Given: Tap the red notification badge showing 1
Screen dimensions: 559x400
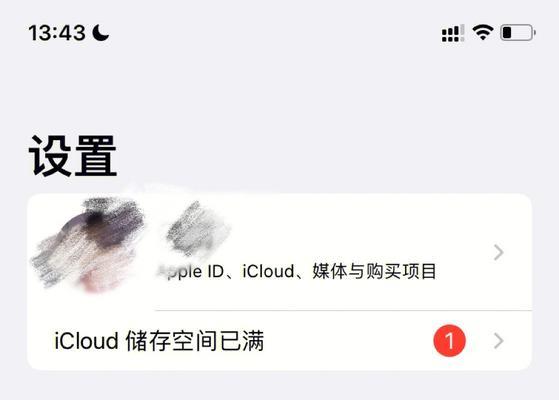Looking at the screenshot, I should 449,340.
